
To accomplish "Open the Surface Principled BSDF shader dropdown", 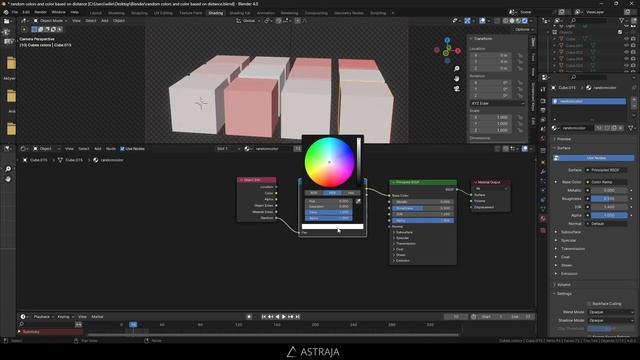I will coord(606,170).
